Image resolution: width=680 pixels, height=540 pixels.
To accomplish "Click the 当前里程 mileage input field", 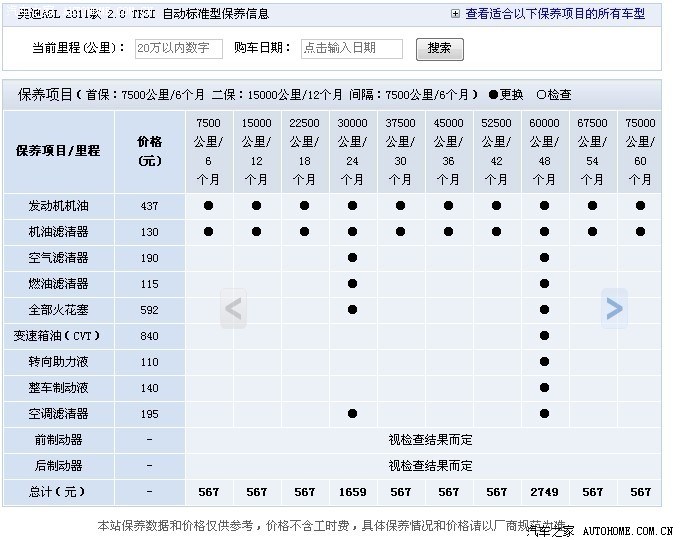I will pyautogui.click(x=178, y=48).
